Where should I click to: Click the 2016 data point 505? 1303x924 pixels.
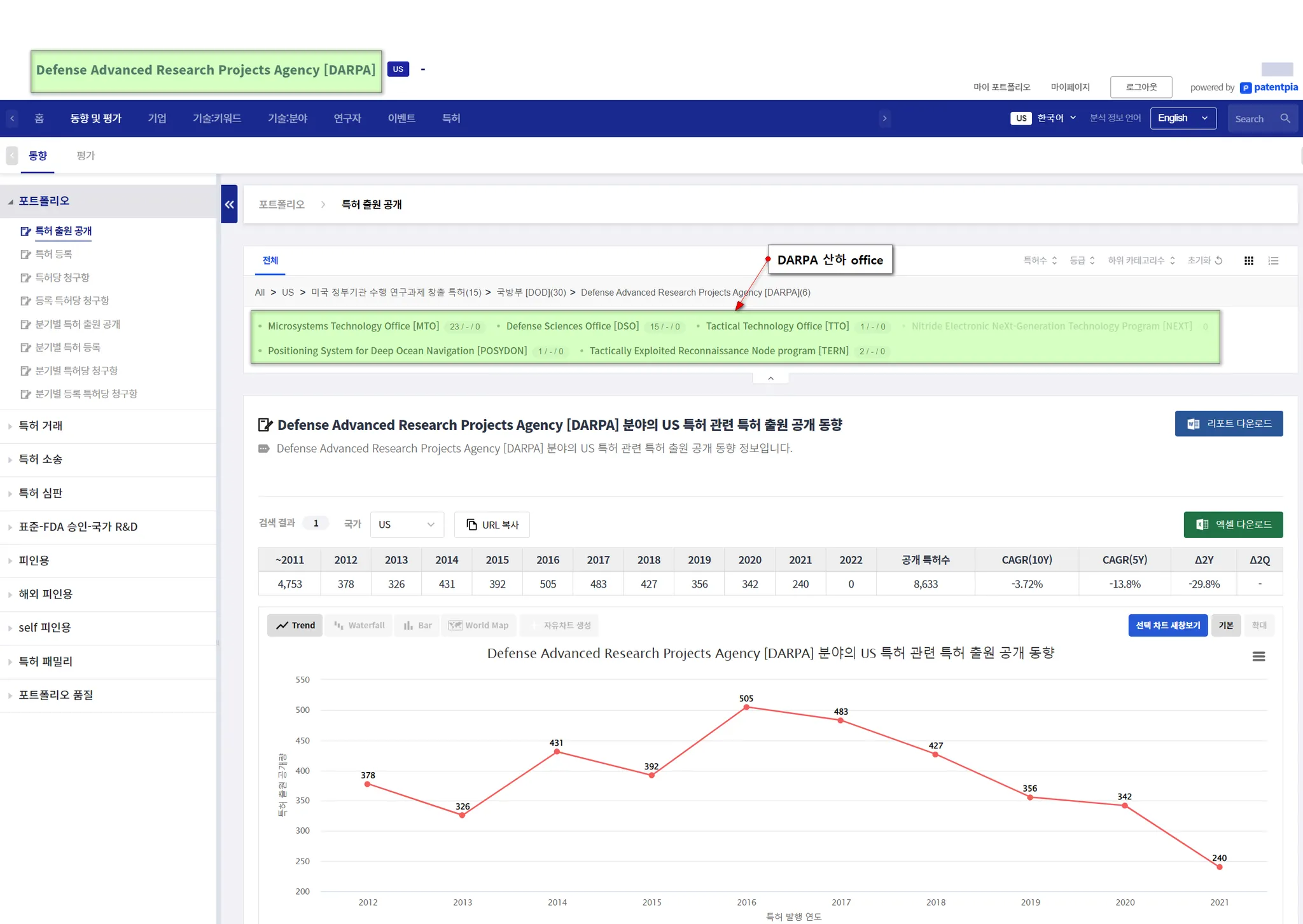click(746, 707)
